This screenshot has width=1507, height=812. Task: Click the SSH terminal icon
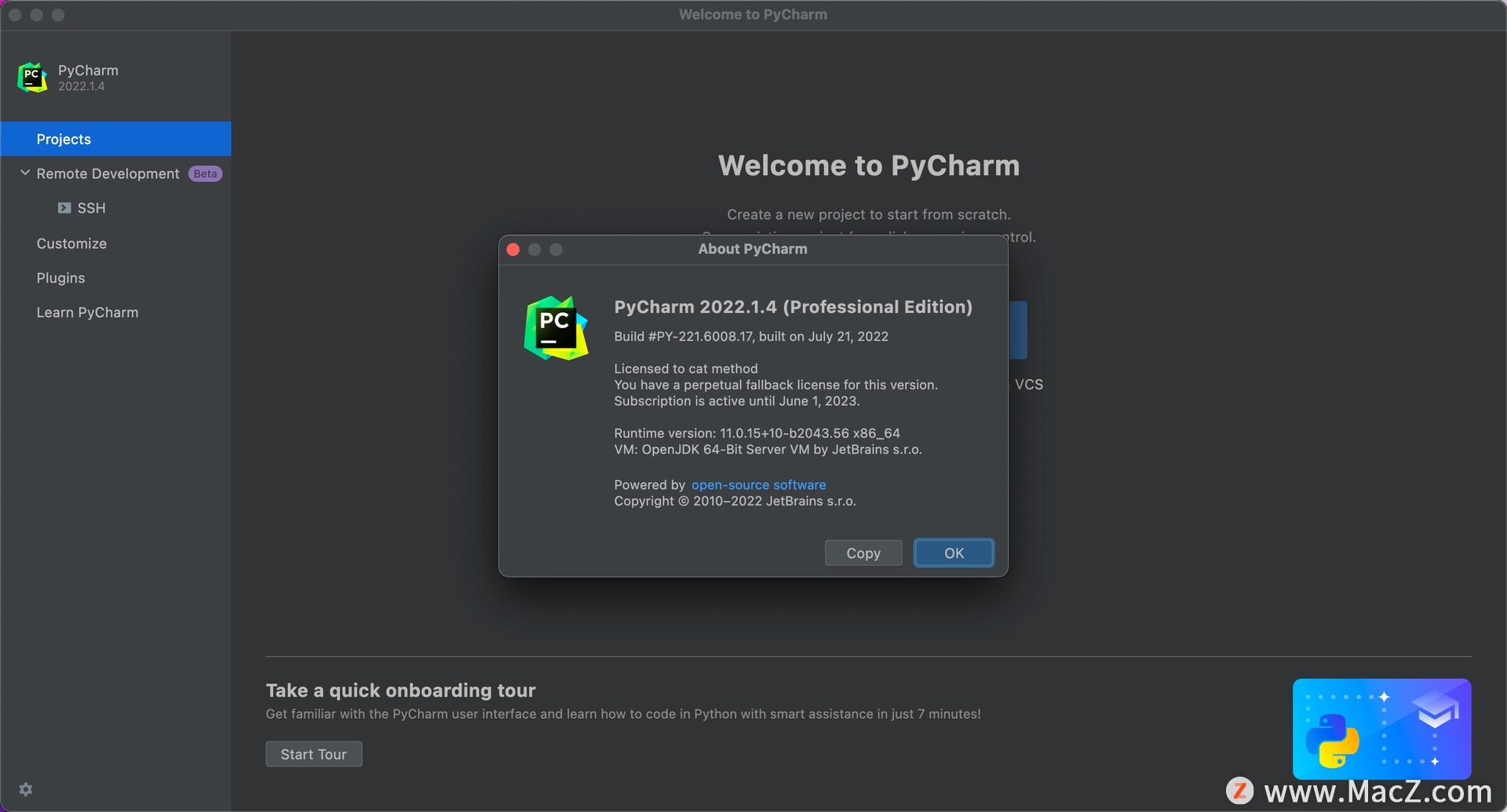64,208
